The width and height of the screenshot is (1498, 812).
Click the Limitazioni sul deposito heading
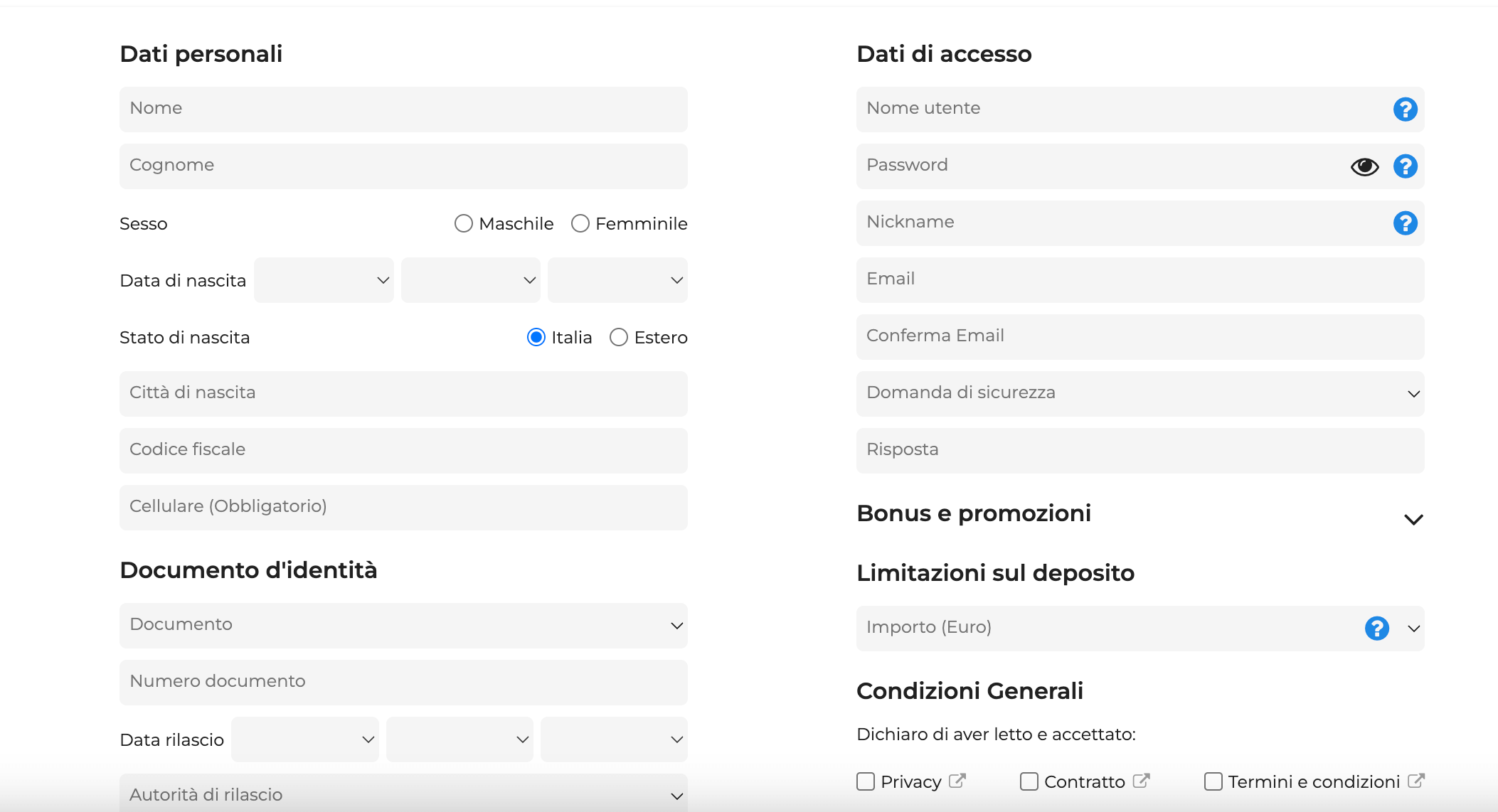coord(995,573)
